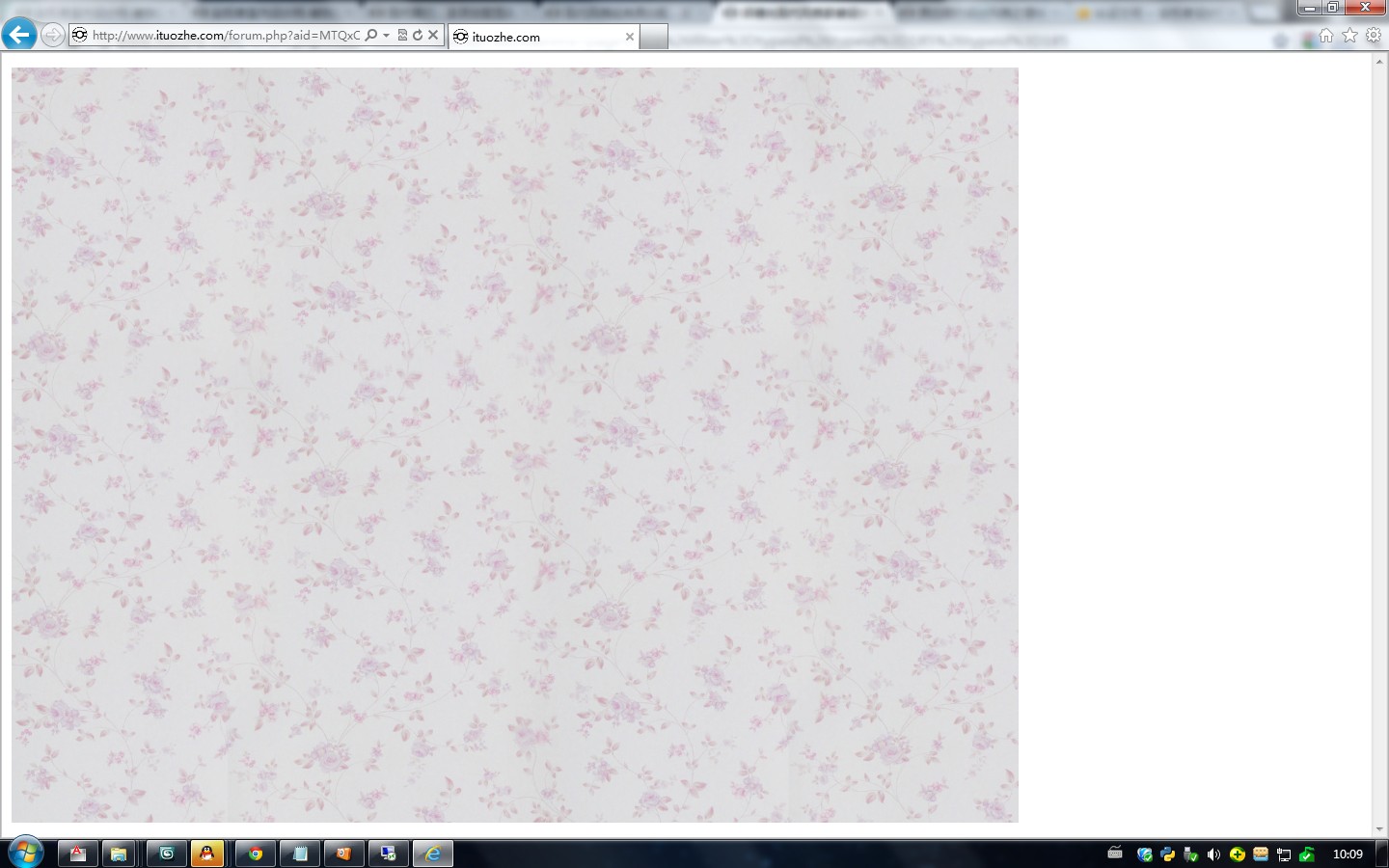Open a new blank tab
The image size is (1389, 868).
[x=654, y=37]
